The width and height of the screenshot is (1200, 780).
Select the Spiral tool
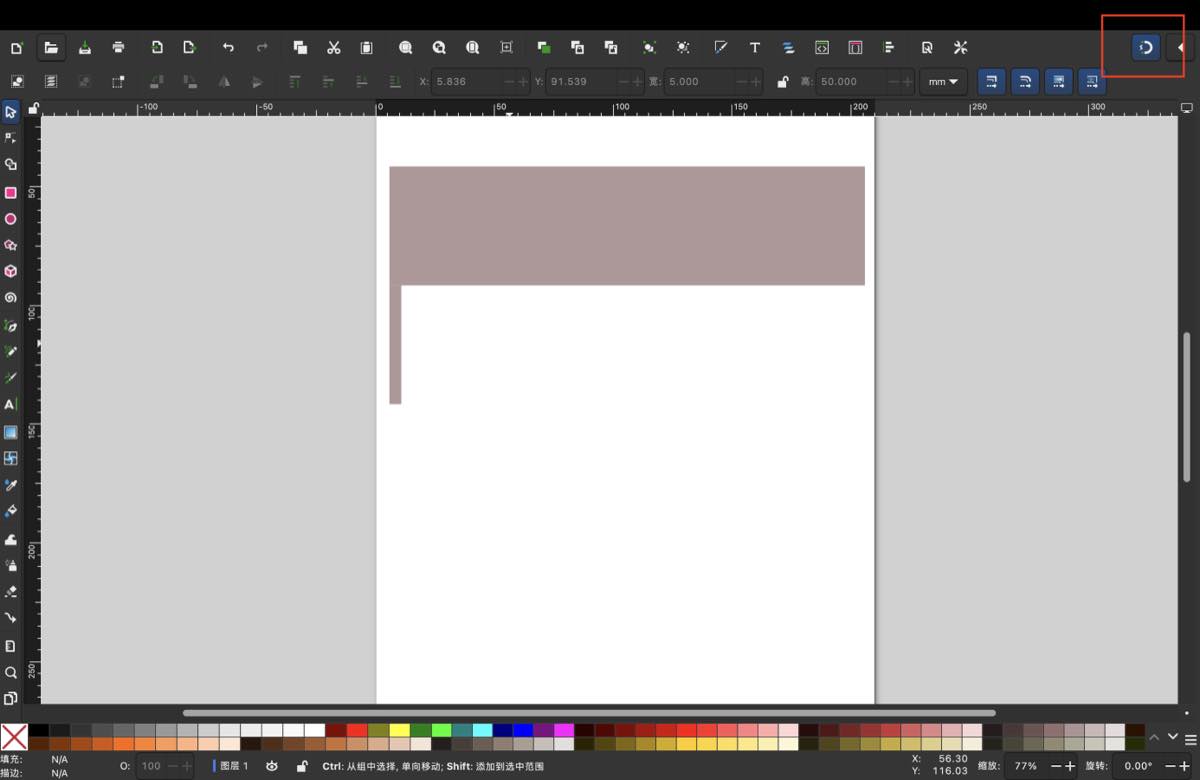click(11, 298)
